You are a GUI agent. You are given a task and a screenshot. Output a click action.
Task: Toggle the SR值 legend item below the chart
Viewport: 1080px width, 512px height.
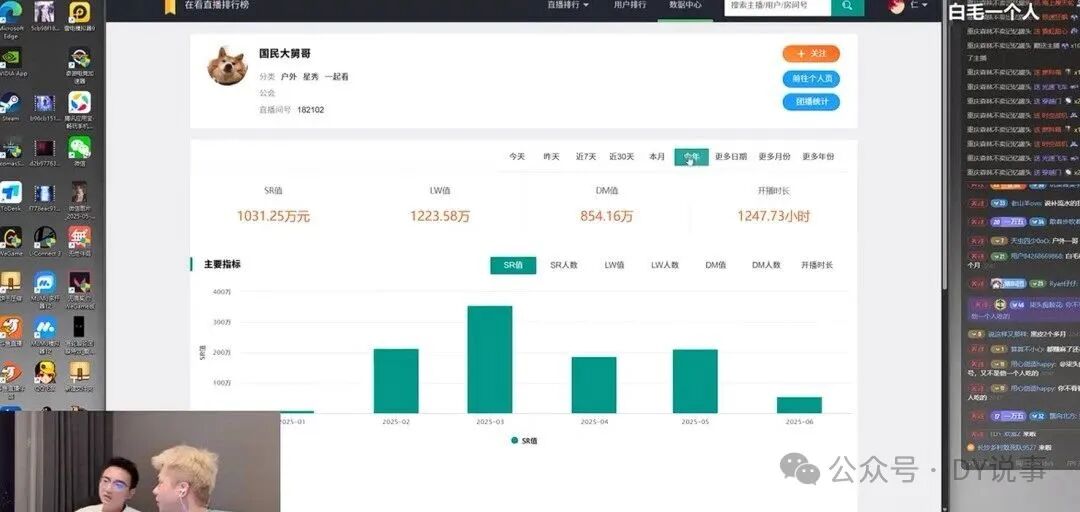coord(524,440)
